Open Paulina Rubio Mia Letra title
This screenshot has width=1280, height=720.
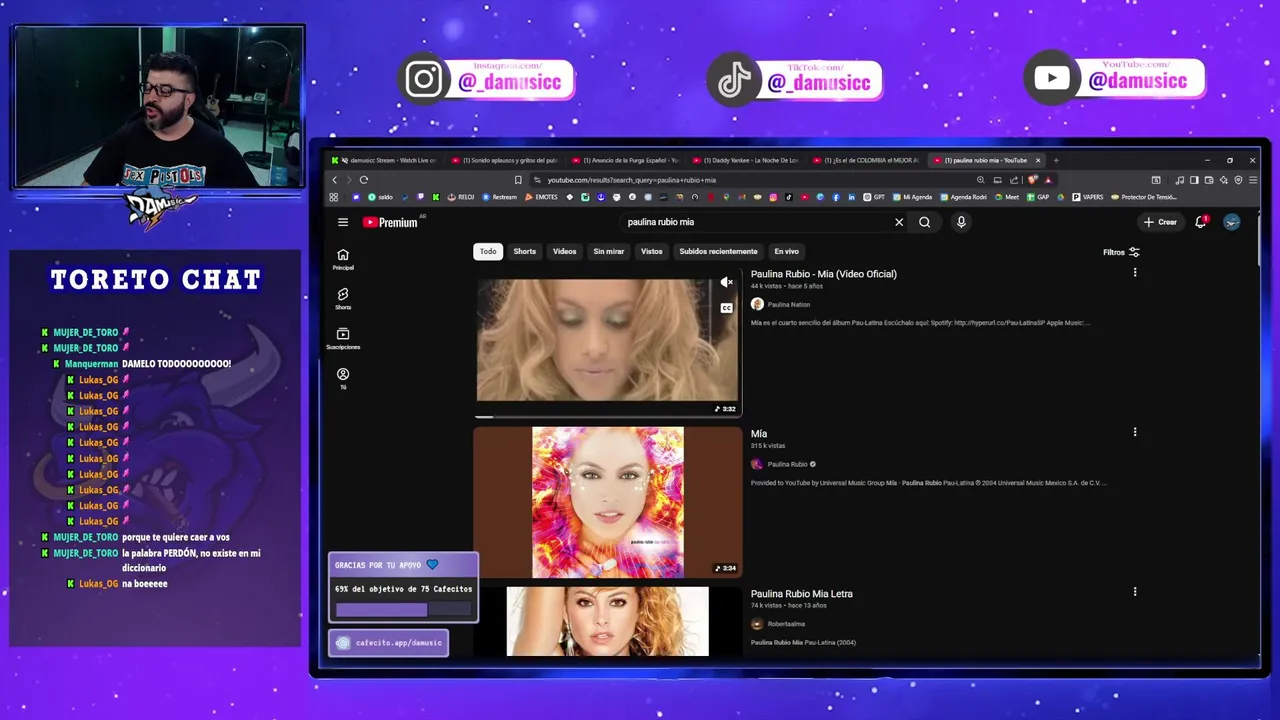pos(802,594)
